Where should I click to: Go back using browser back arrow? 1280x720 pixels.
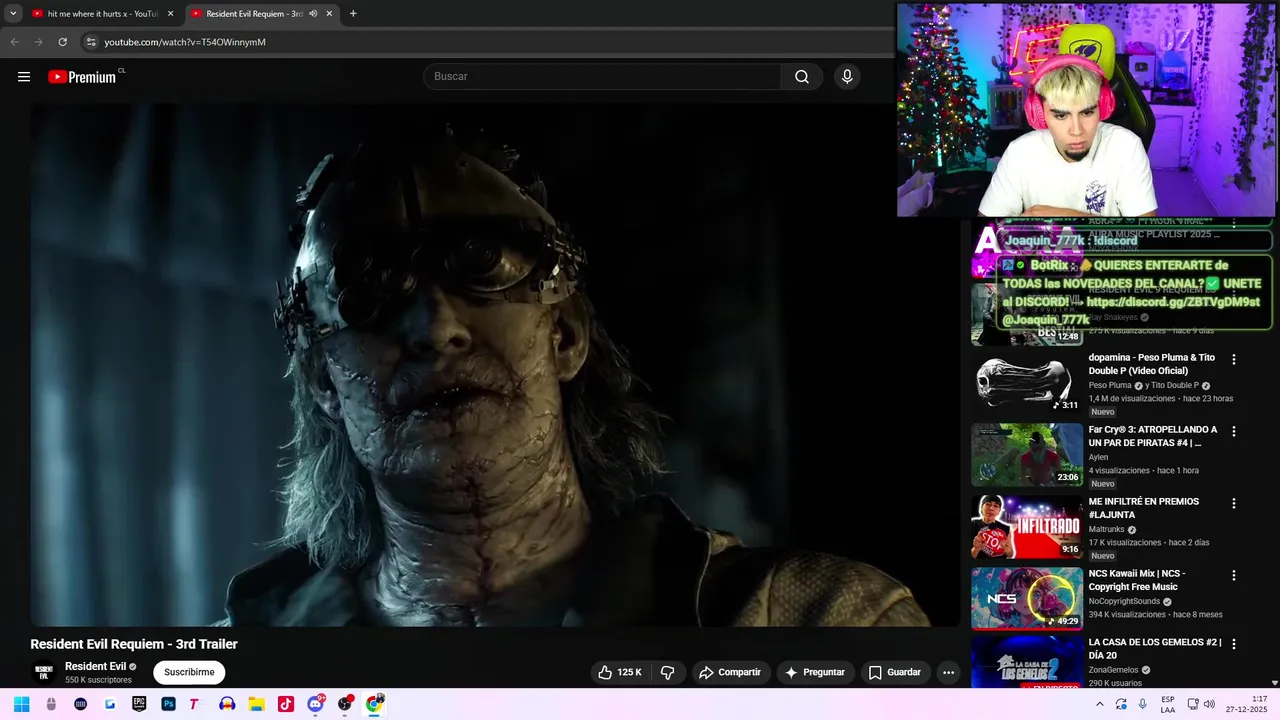pyautogui.click(x=14, y=42)
